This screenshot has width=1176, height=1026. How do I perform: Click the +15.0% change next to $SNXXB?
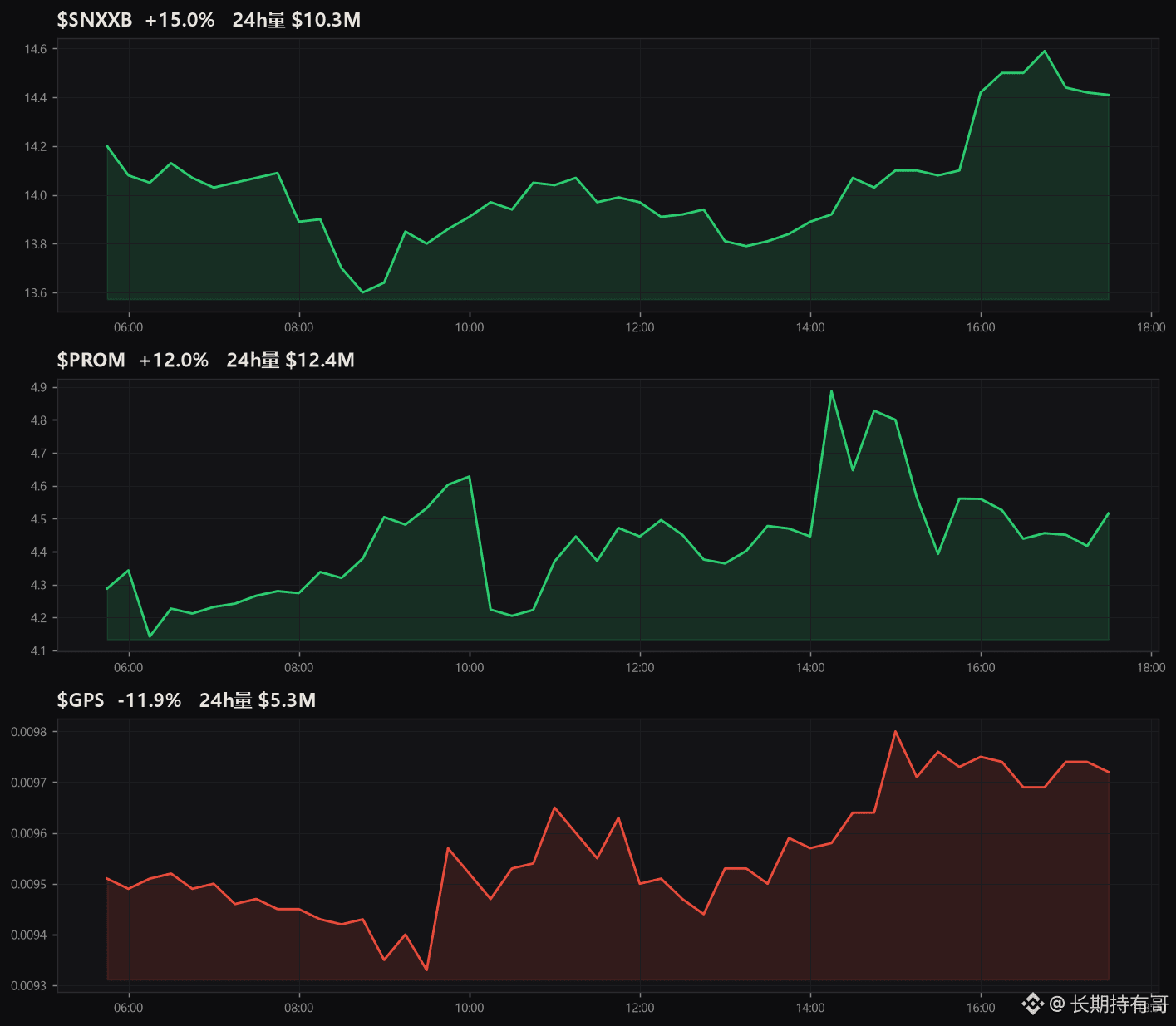(180, 20)
